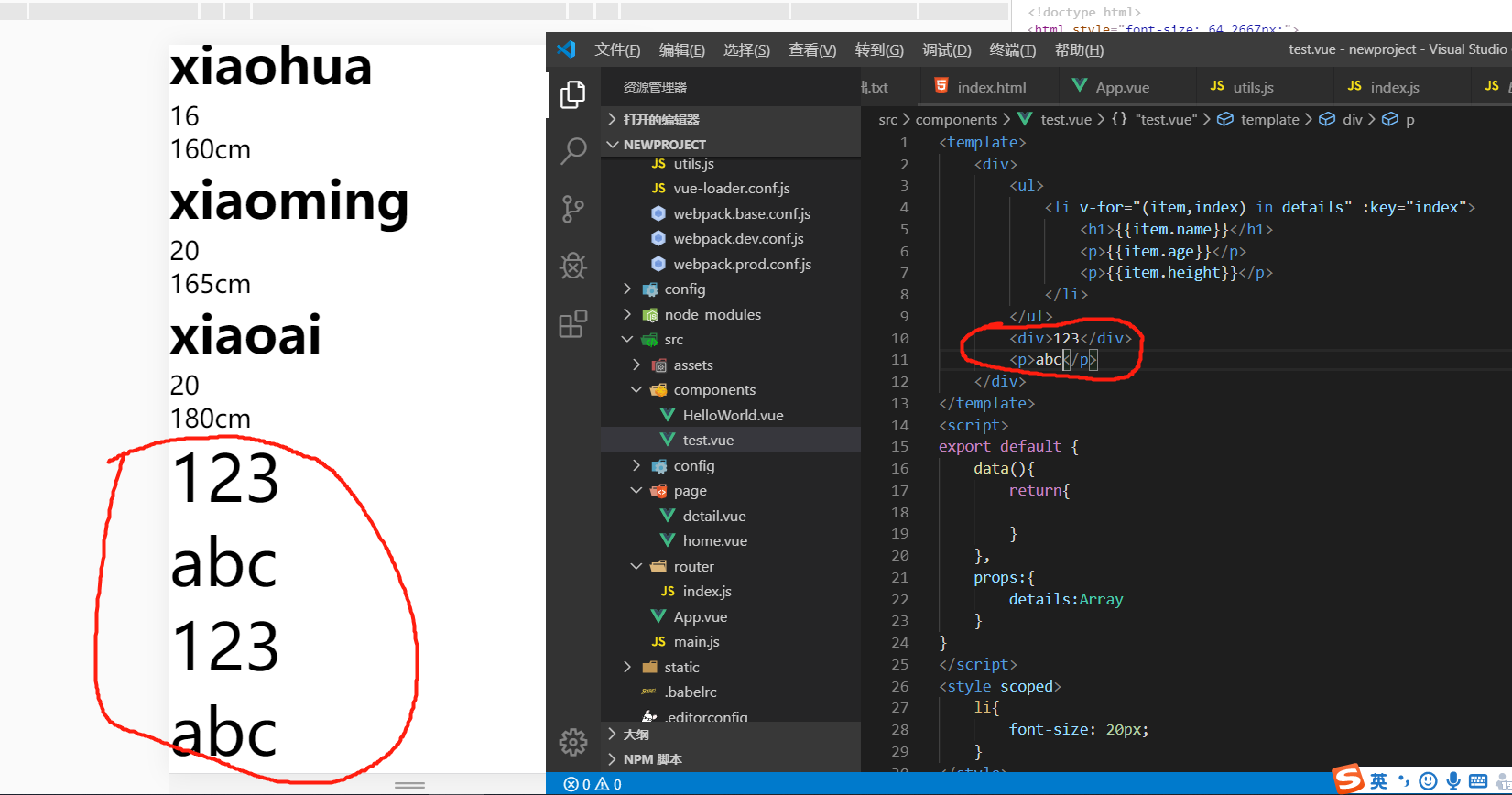Open Source Control view in activity bar
1512x795 pixels.
point(573,209)
